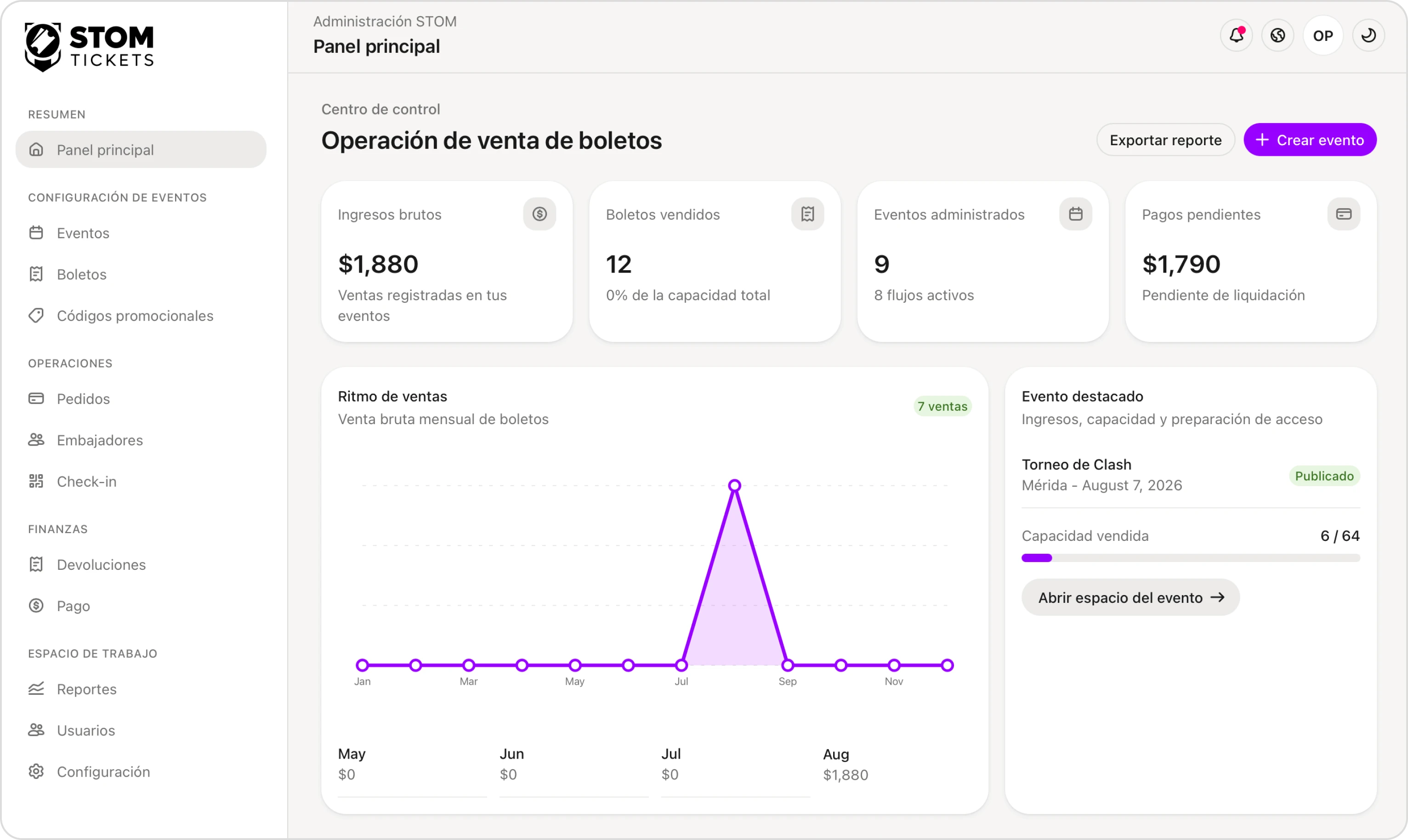The height and width of the screenshot is (840, 1408).
Task: Click the ticket icon beside Boletos
Action: (x=36, y=274)
